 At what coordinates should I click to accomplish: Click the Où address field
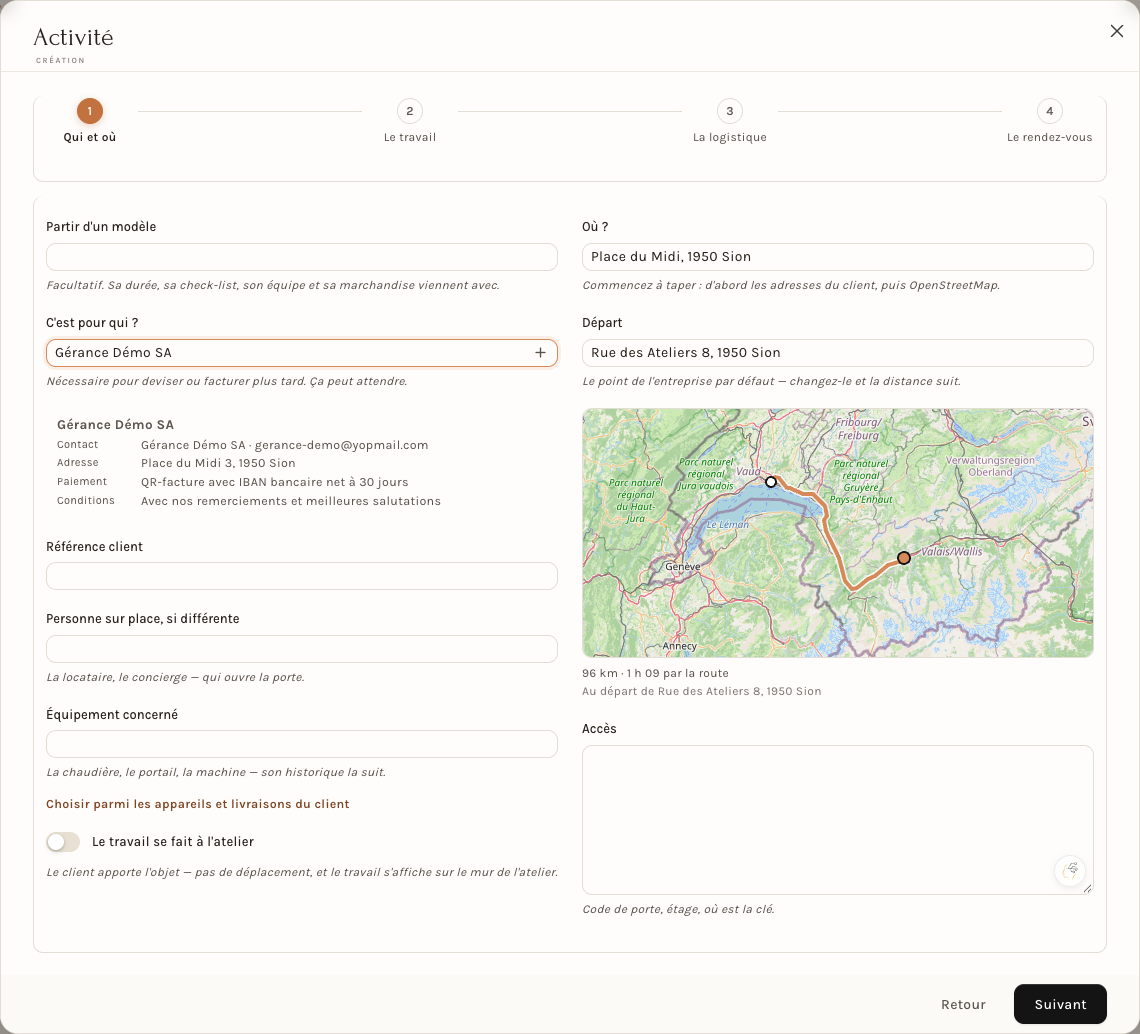click(x=838, y=257)
